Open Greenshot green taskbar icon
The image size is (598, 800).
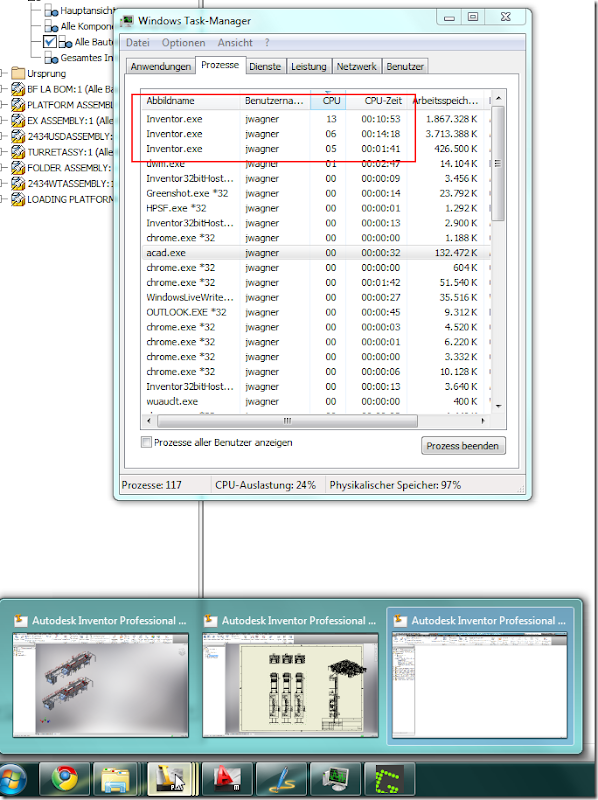(x=390, y=779)
